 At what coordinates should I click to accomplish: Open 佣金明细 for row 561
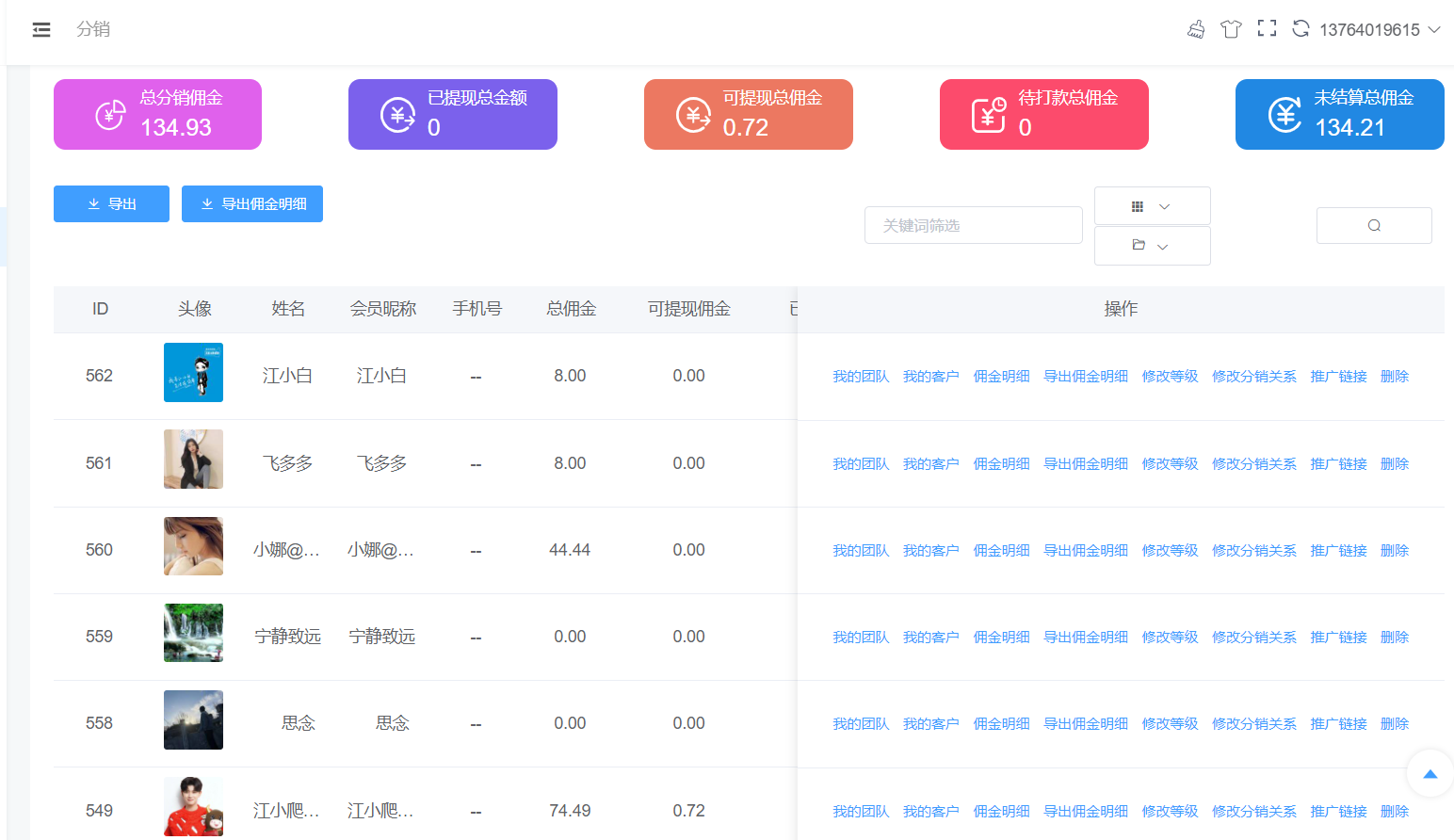click(x=1001, y=464)
